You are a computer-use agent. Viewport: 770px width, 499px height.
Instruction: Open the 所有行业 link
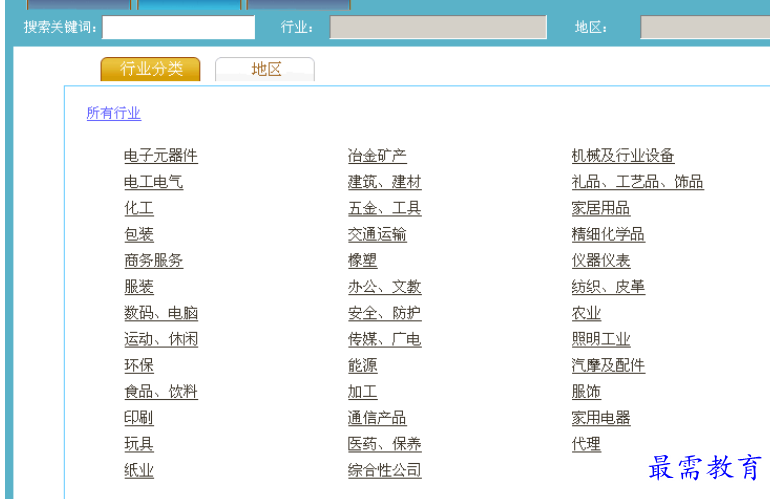click(114, 113)
